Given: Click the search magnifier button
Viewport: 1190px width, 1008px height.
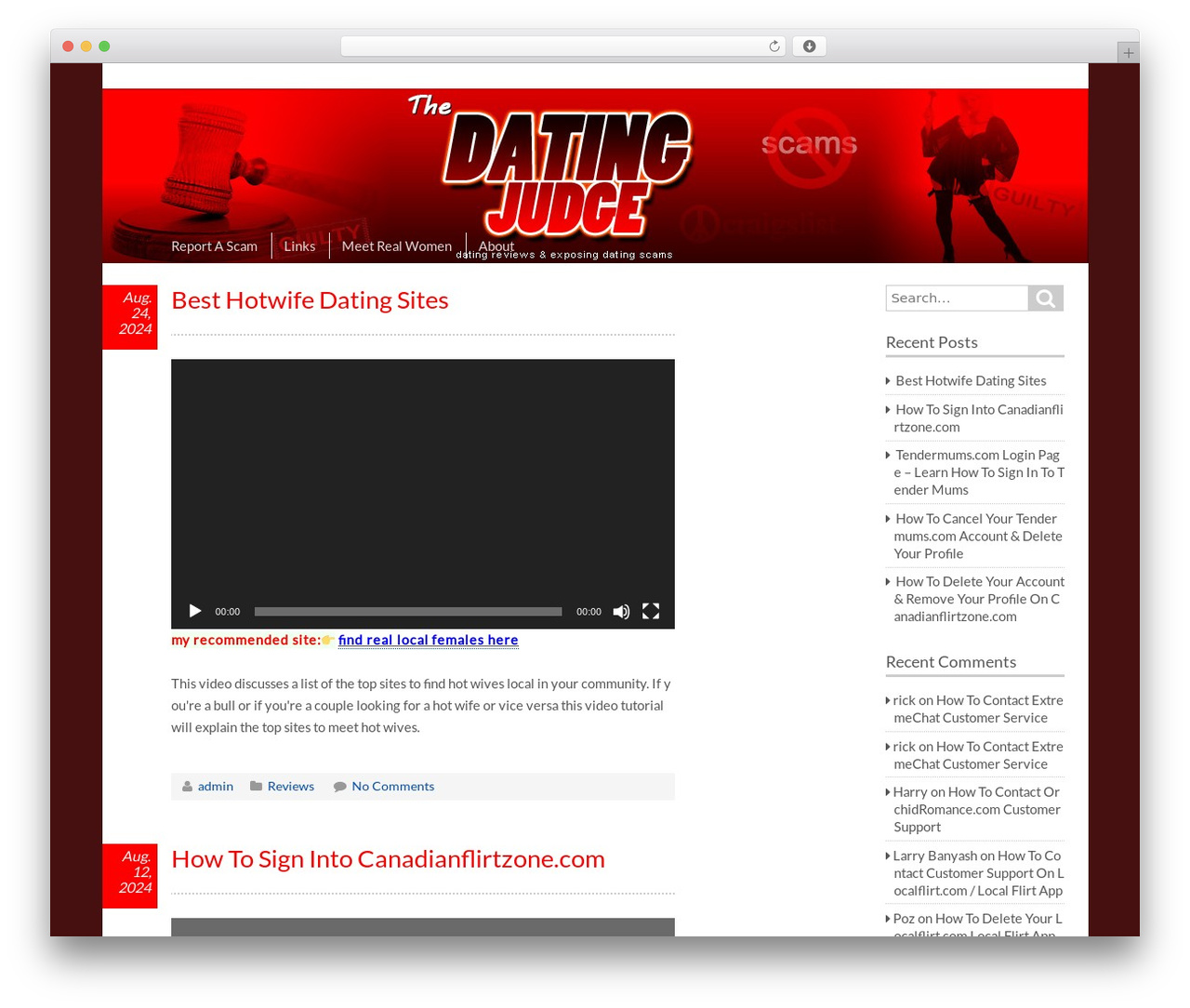Looking at the screenshot, I should pos(1046,298).
